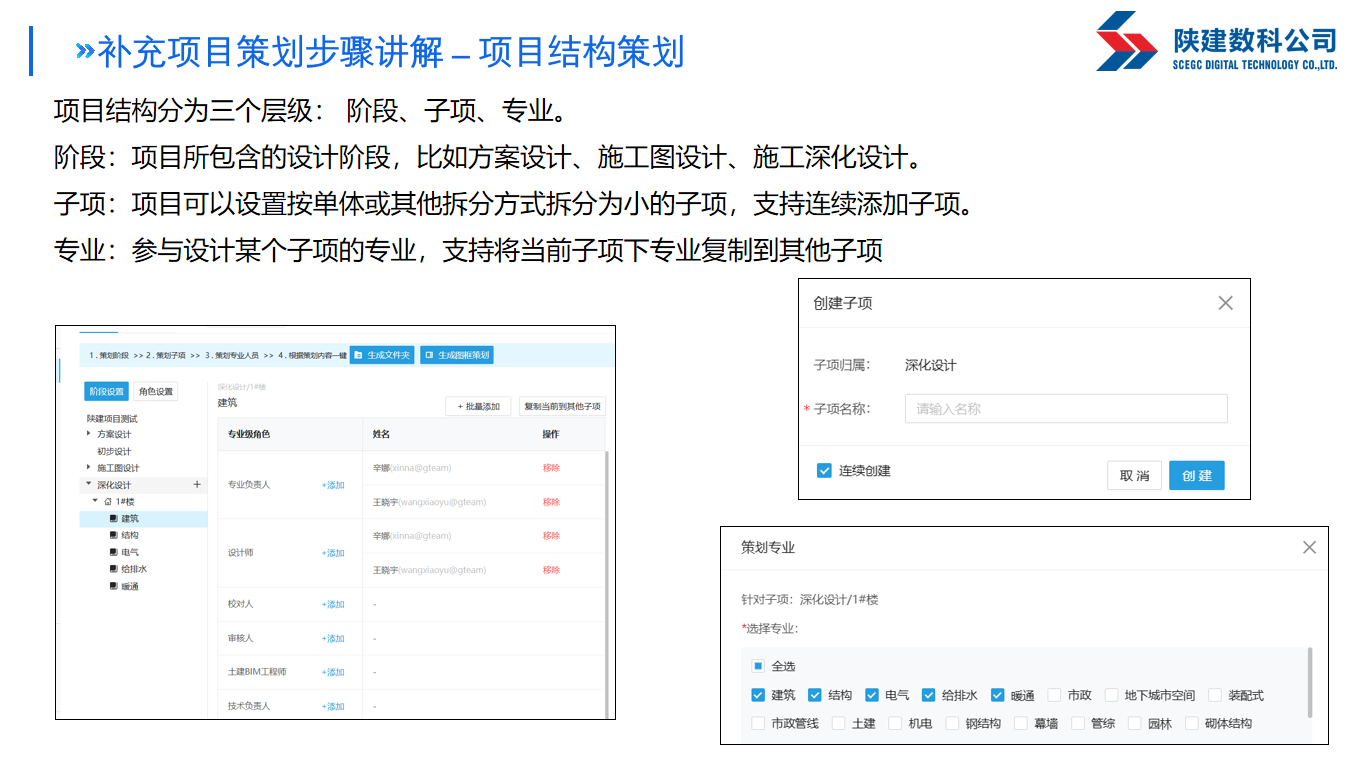This screenshot has width=1370, height=761.
Task: Close the 策划专业 dialog with X
Action: pos(1309,547)
